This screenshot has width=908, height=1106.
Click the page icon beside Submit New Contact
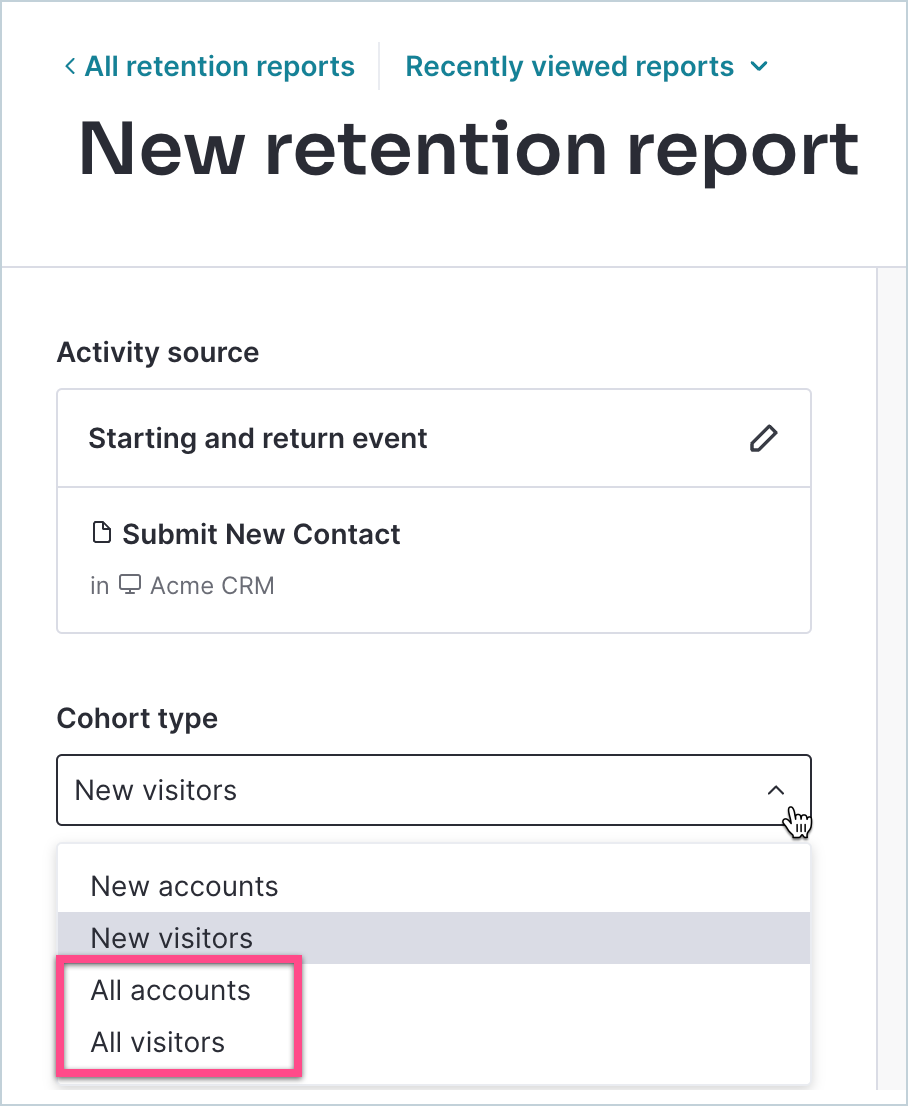click(x=102, y=532)
